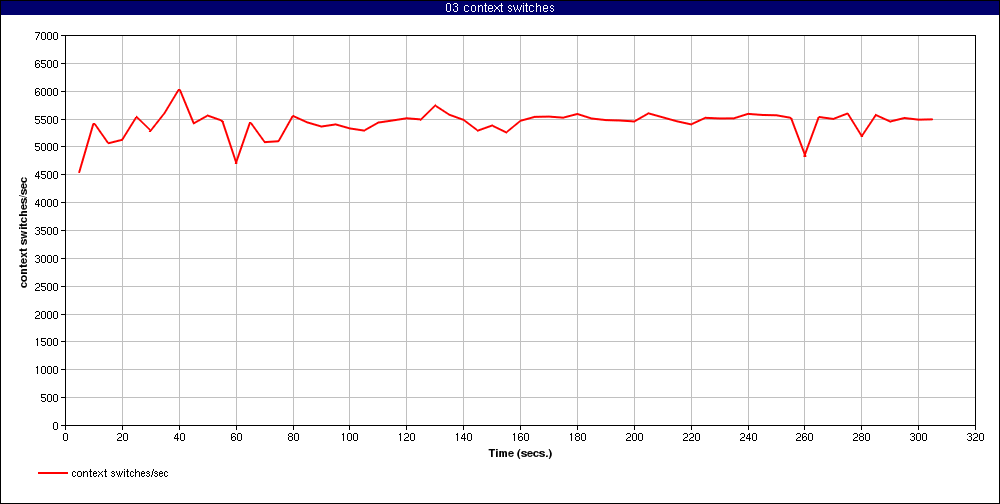Select the dip data point at 60 seconds

pos(236,163)
